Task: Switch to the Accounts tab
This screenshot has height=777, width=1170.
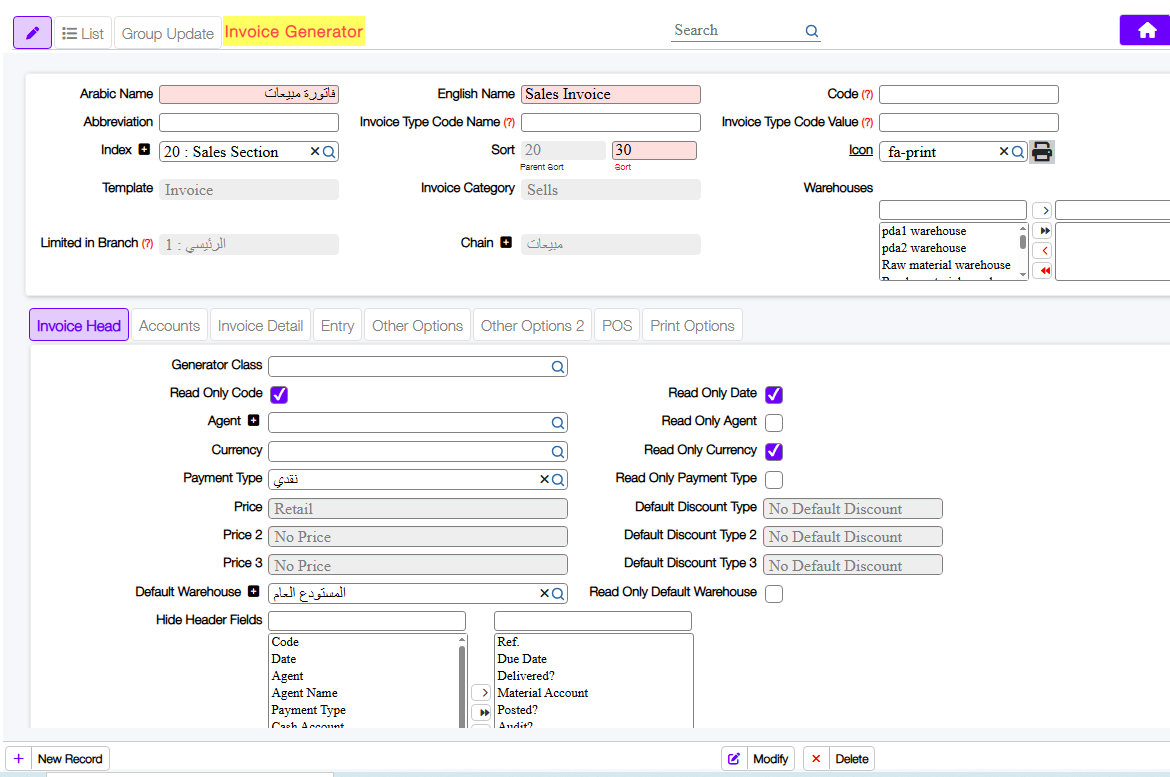Action: 169,325
